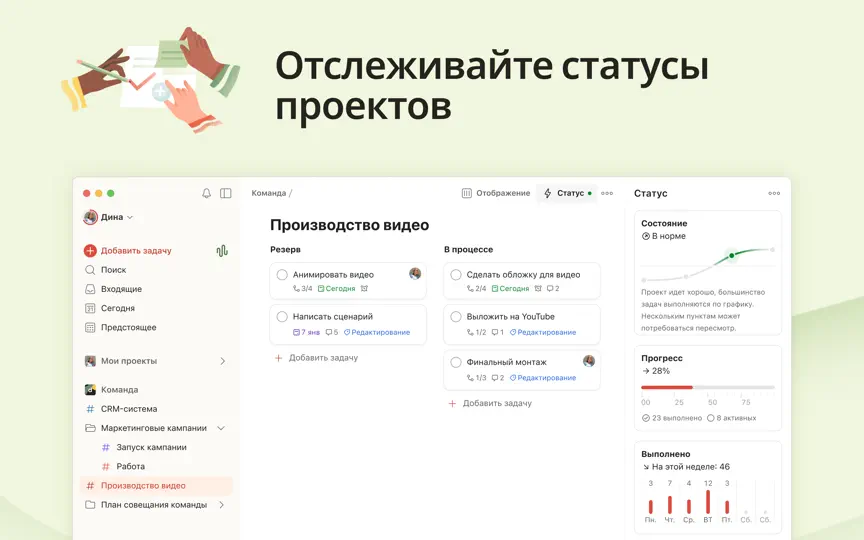The image size is (864, 540).
Task: Add a task under В процессе column
Action: (x=490, y=403)
